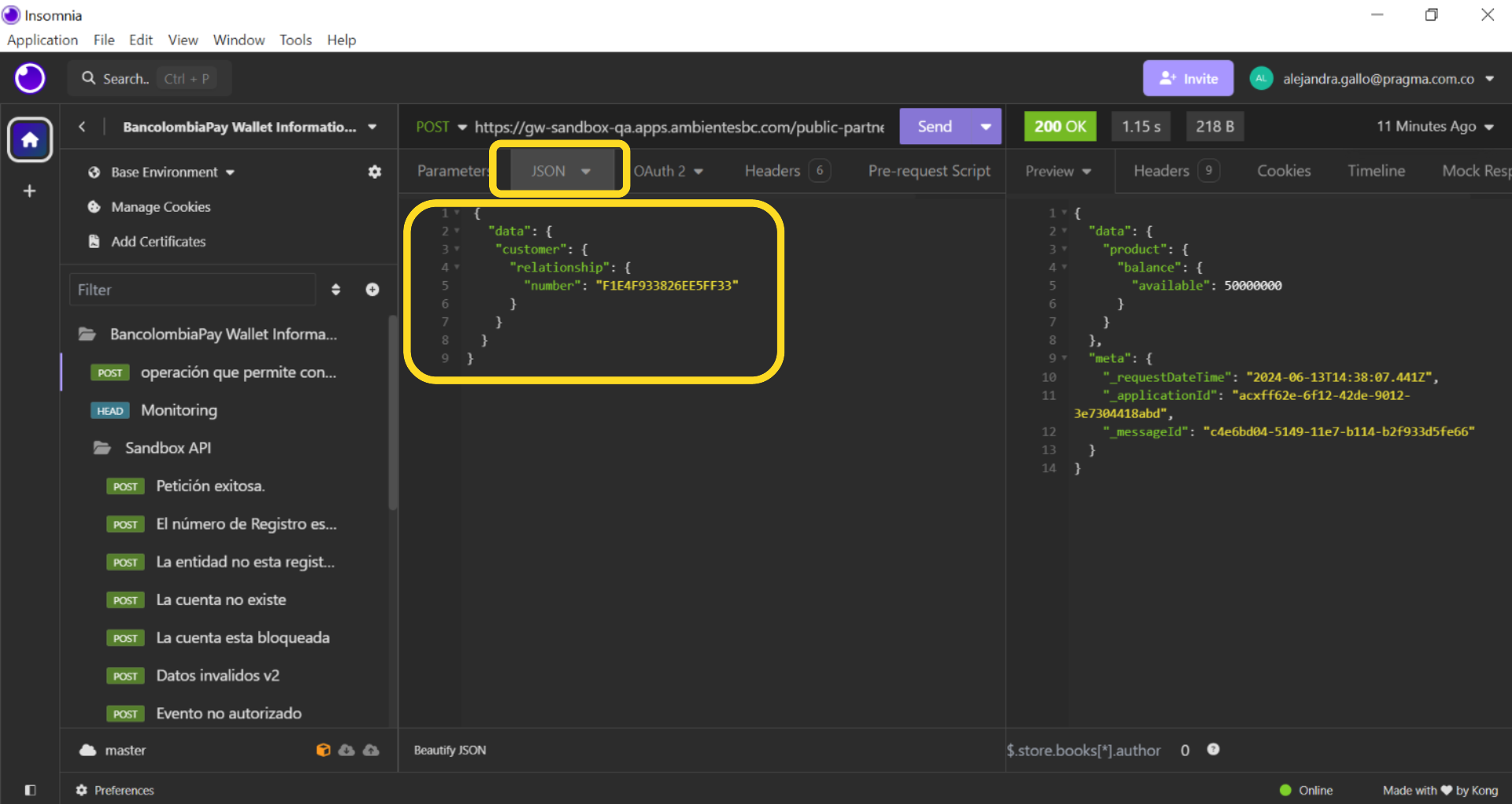Open the Timeline response tab
The image size is (1512, 804).
pyautogui.click(x=1376, y=172)
